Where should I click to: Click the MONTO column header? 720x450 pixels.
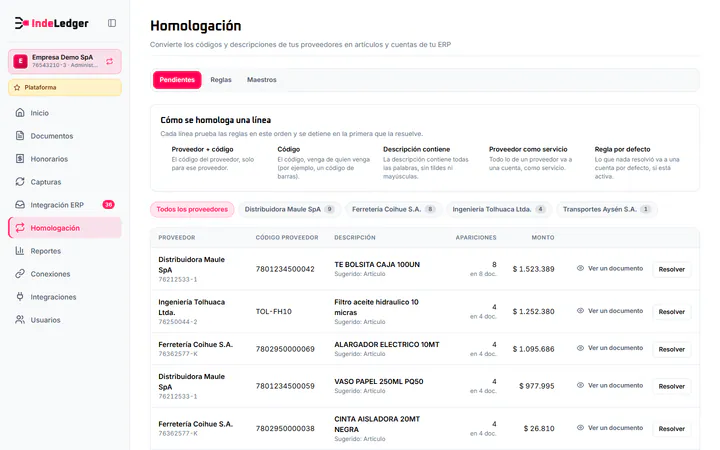(543, 237)
